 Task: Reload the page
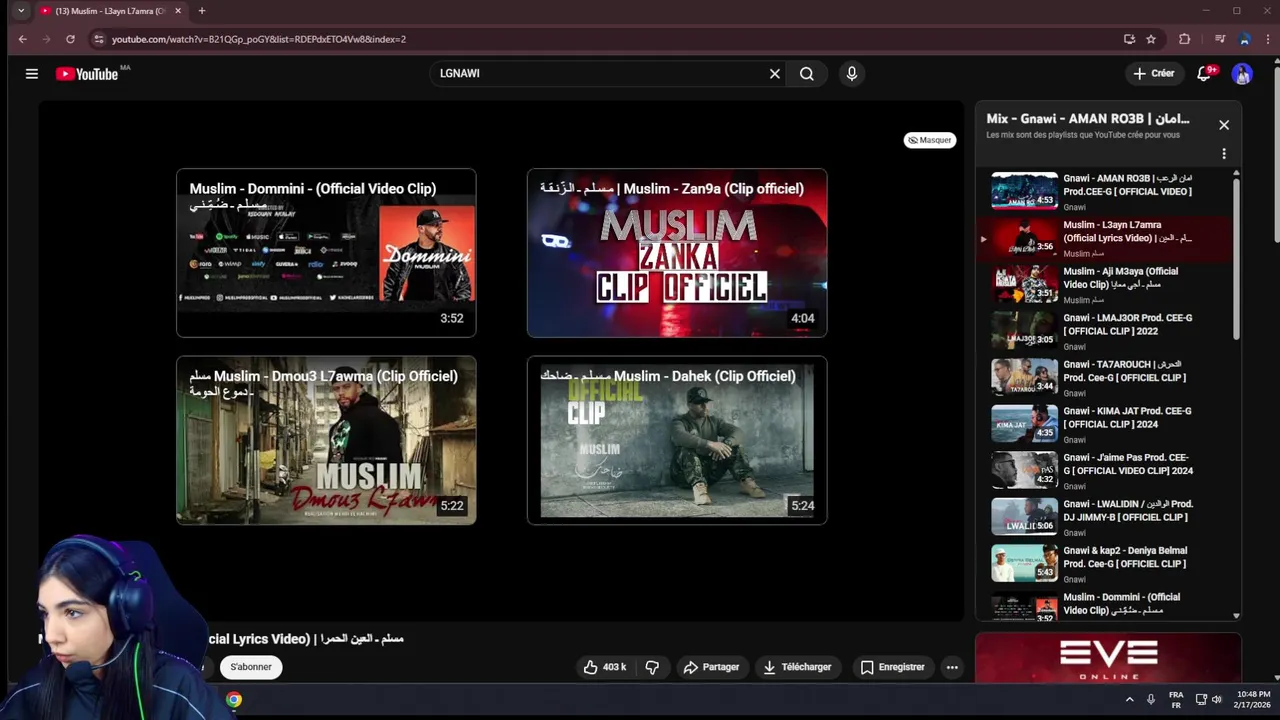coord(70,39)
